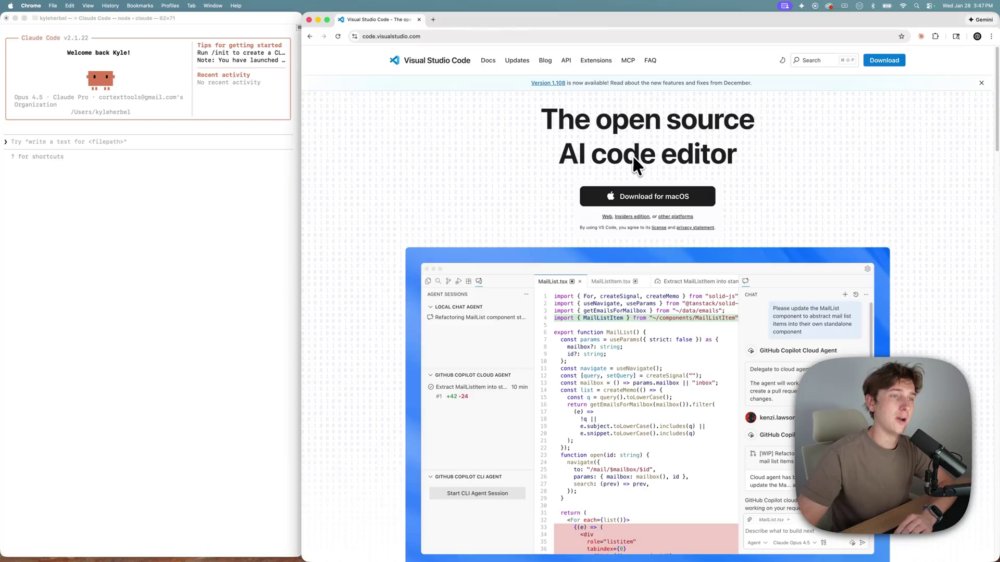
Task: Open Refactoring MailList component session
Action: (477, 317)
